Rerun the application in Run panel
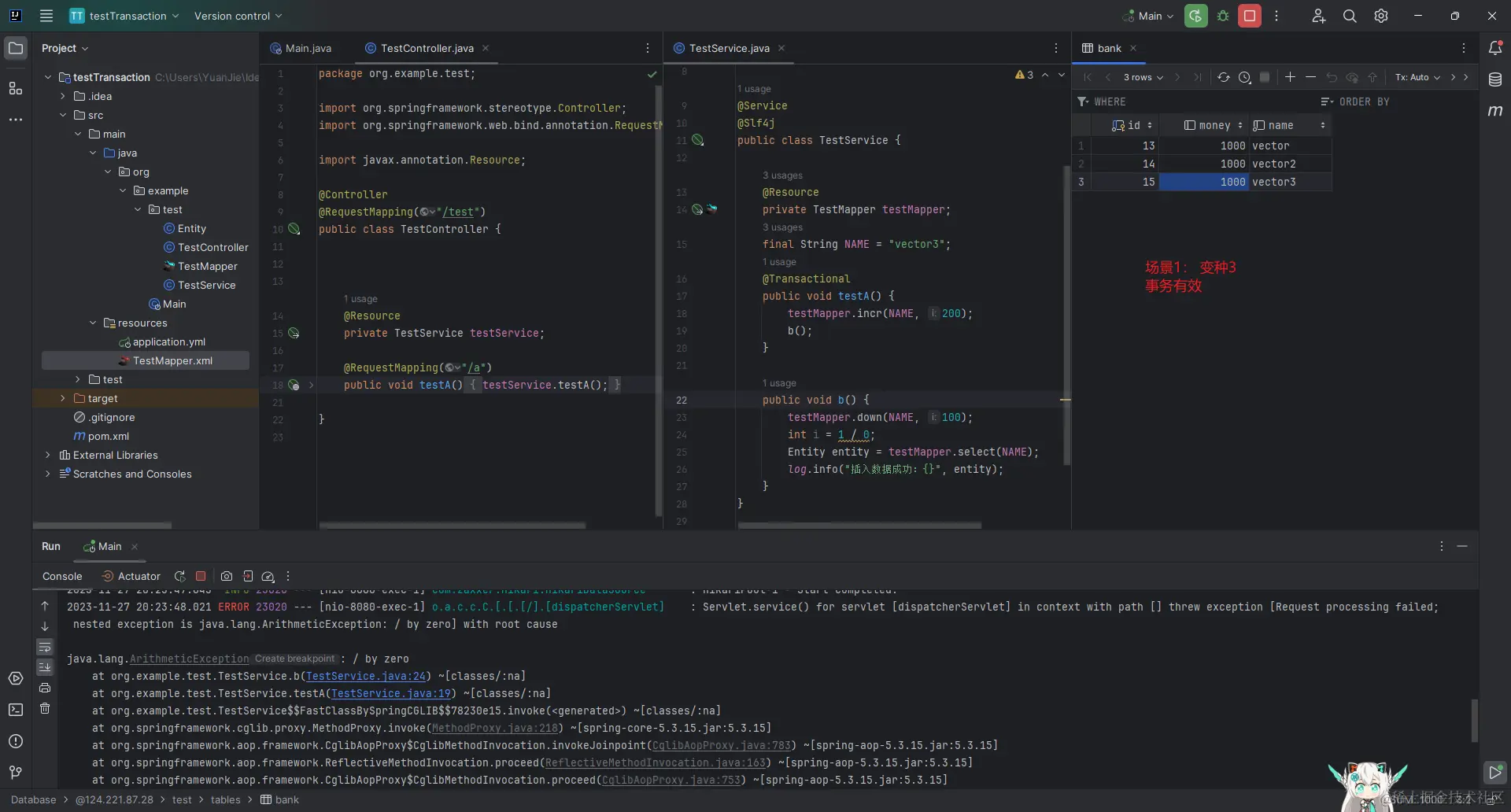 pos(179,576)
